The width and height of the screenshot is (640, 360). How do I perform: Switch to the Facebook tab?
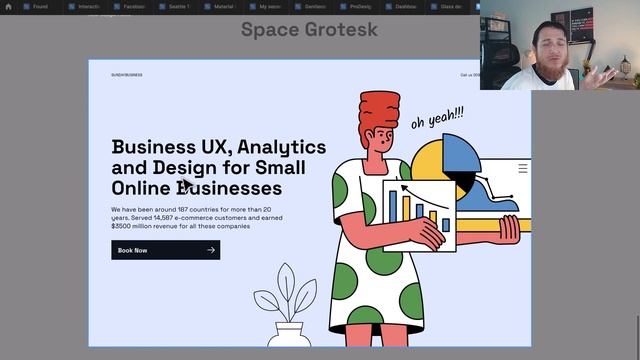click(x=130, y=7)
